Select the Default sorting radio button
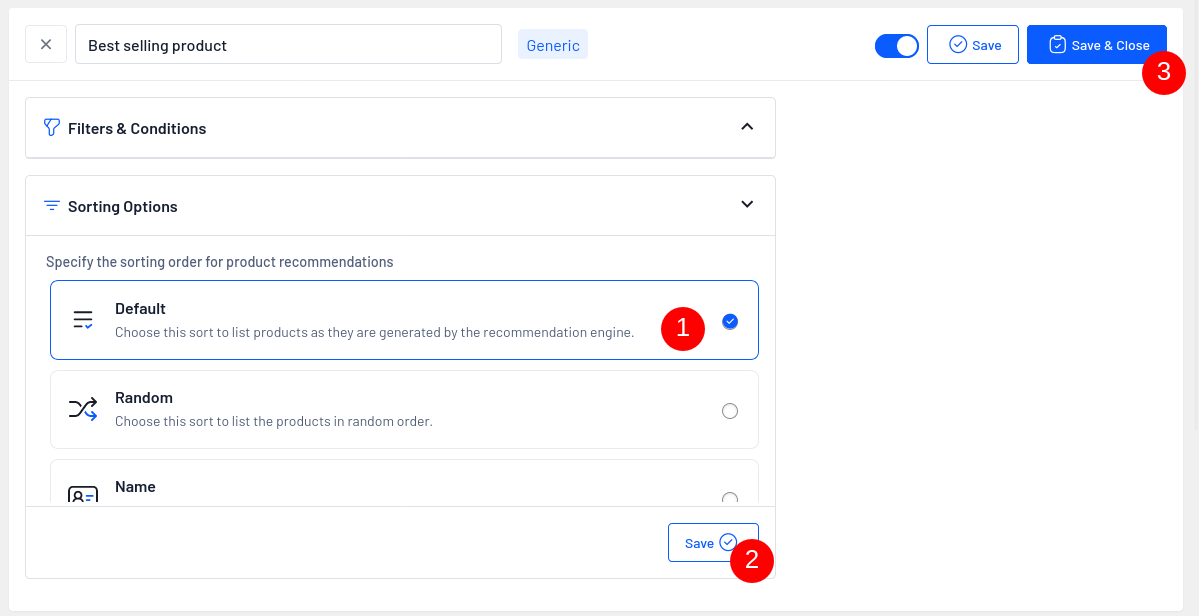The height and width of the screenshot is (616, 1199). pos(730,321)
